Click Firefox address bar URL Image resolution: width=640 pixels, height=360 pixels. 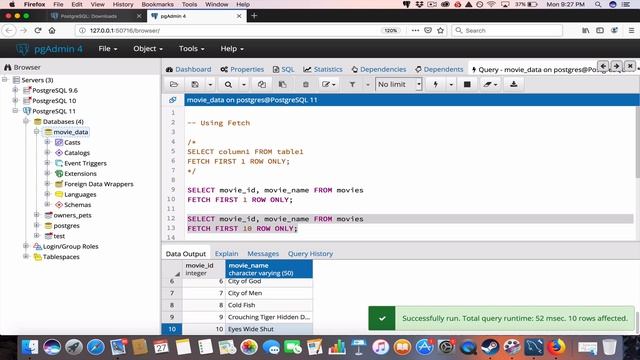[125, 30]
